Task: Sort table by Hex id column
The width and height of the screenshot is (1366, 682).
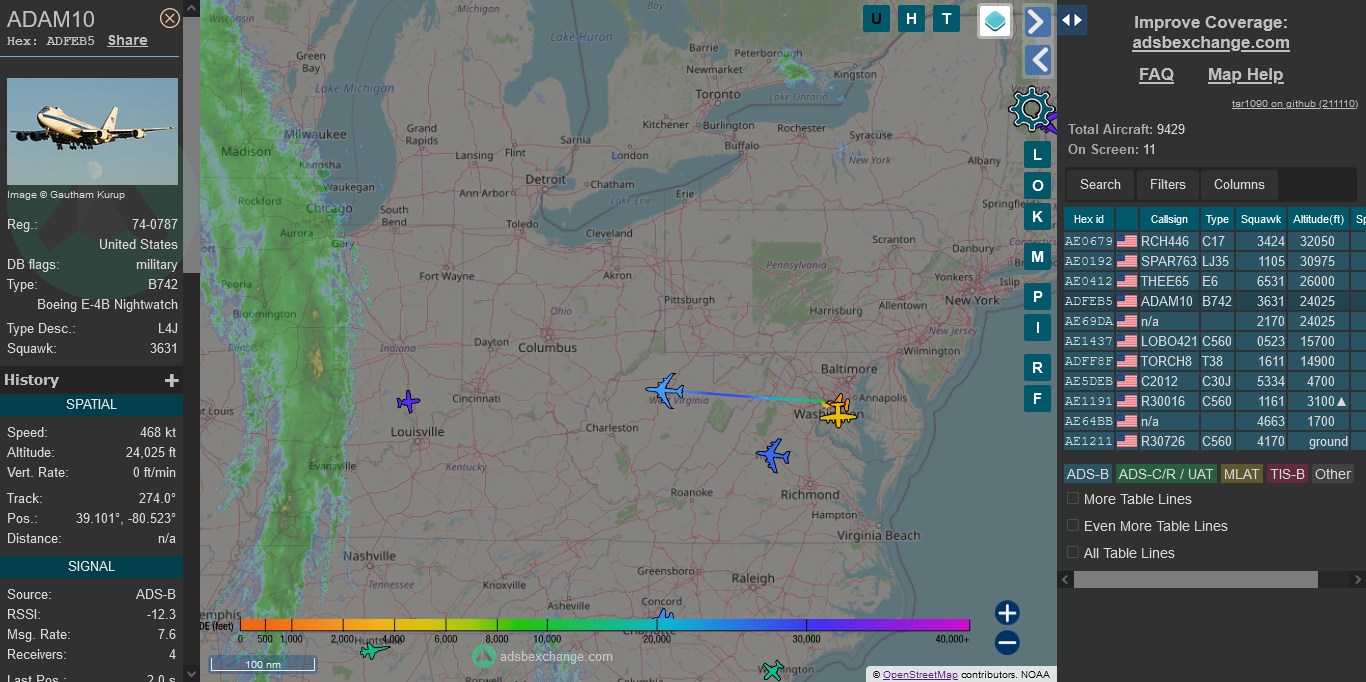Action: coord(1089,219)
